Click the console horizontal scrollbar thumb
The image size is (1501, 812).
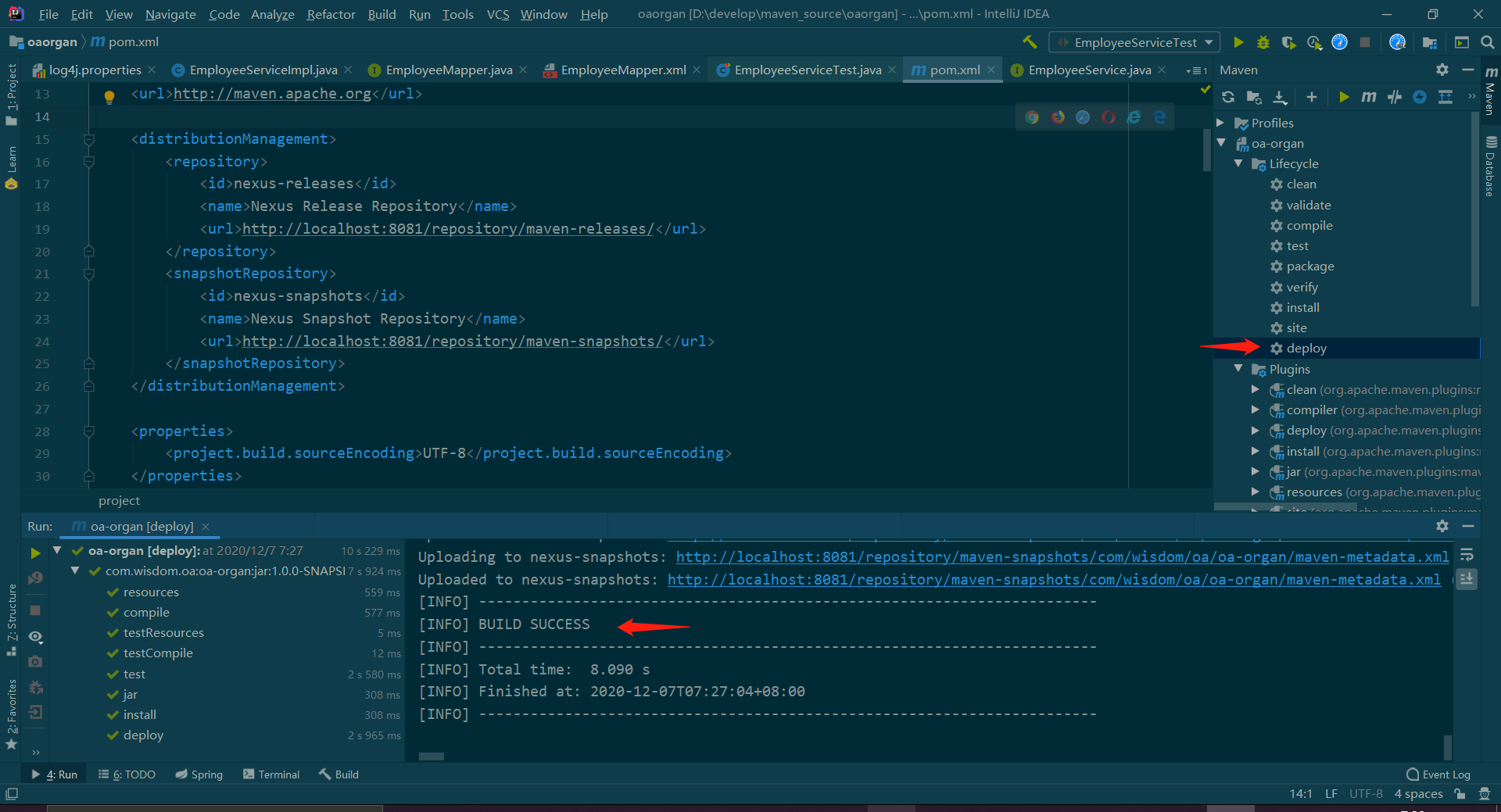point(431,757)
